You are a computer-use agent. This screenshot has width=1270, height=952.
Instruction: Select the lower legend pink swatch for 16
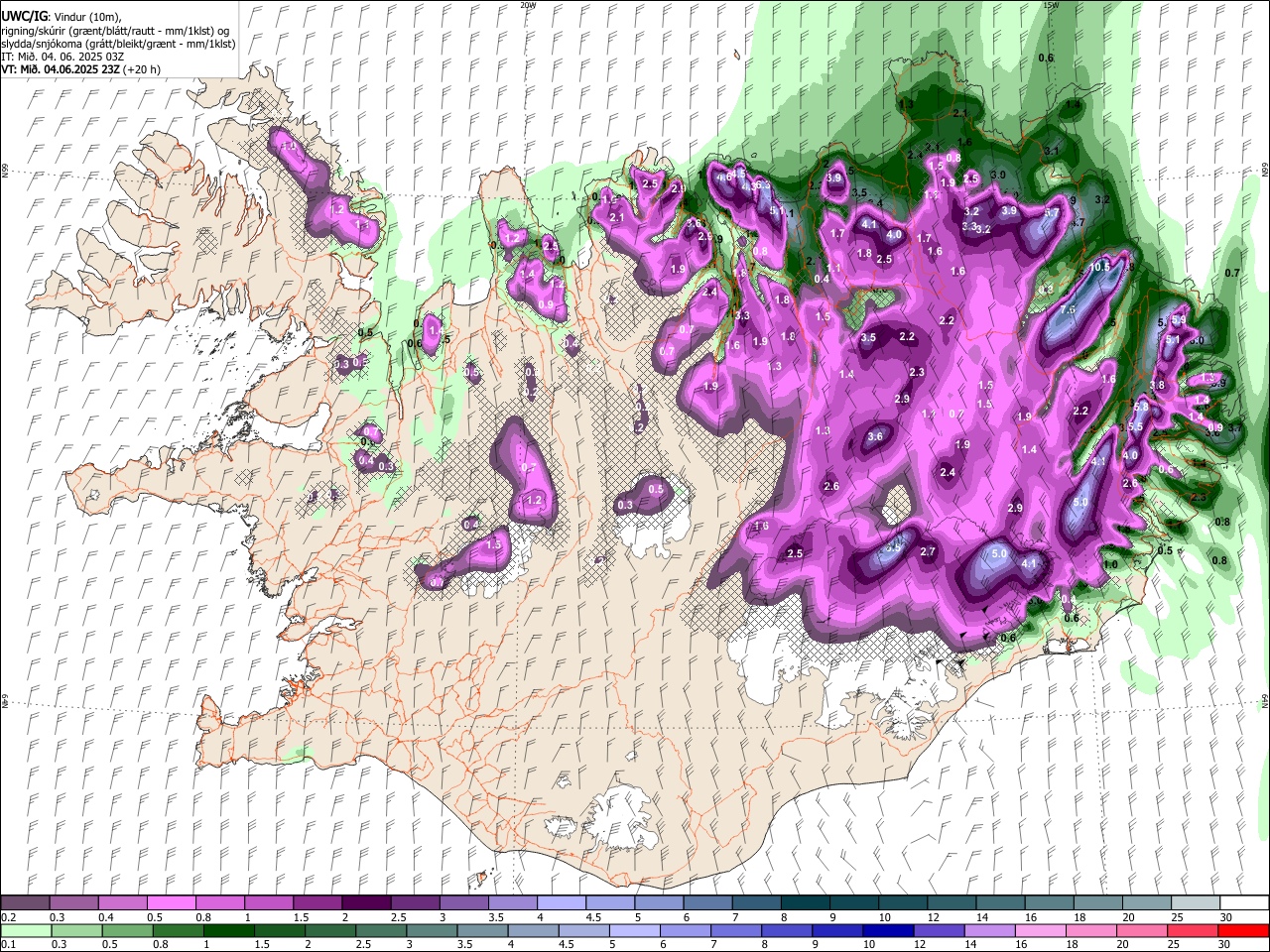tap(1041, 930)
